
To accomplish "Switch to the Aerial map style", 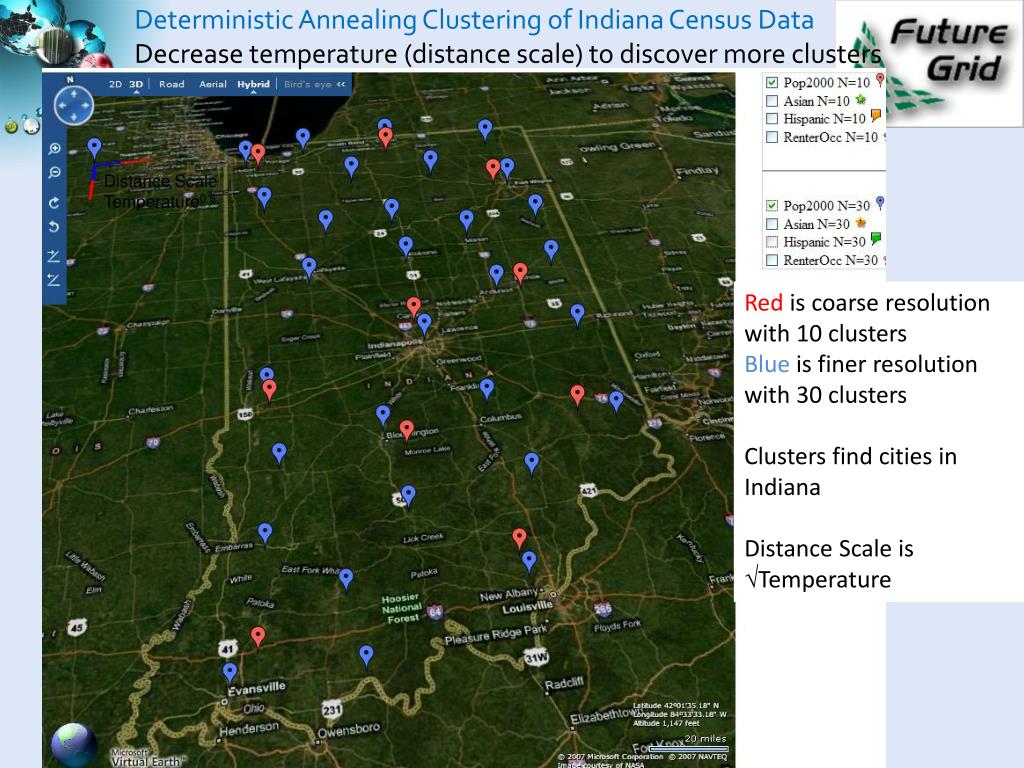I will click(213, 84).
